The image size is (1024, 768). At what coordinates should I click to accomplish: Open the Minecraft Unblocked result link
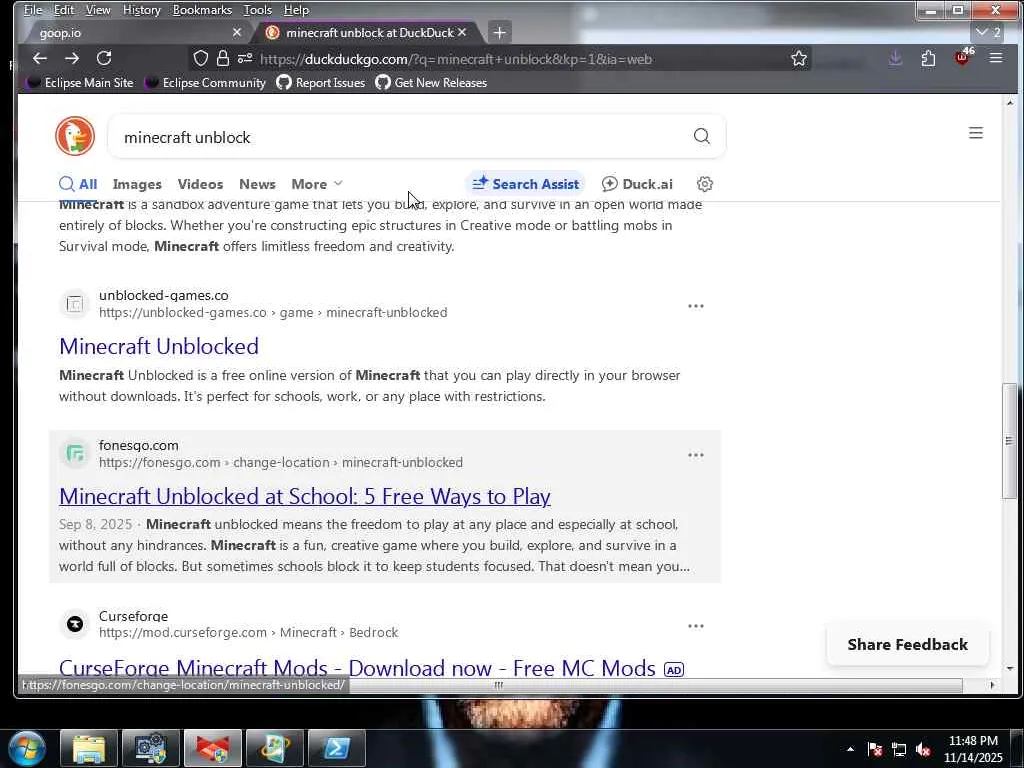click(x=159, y=346)
